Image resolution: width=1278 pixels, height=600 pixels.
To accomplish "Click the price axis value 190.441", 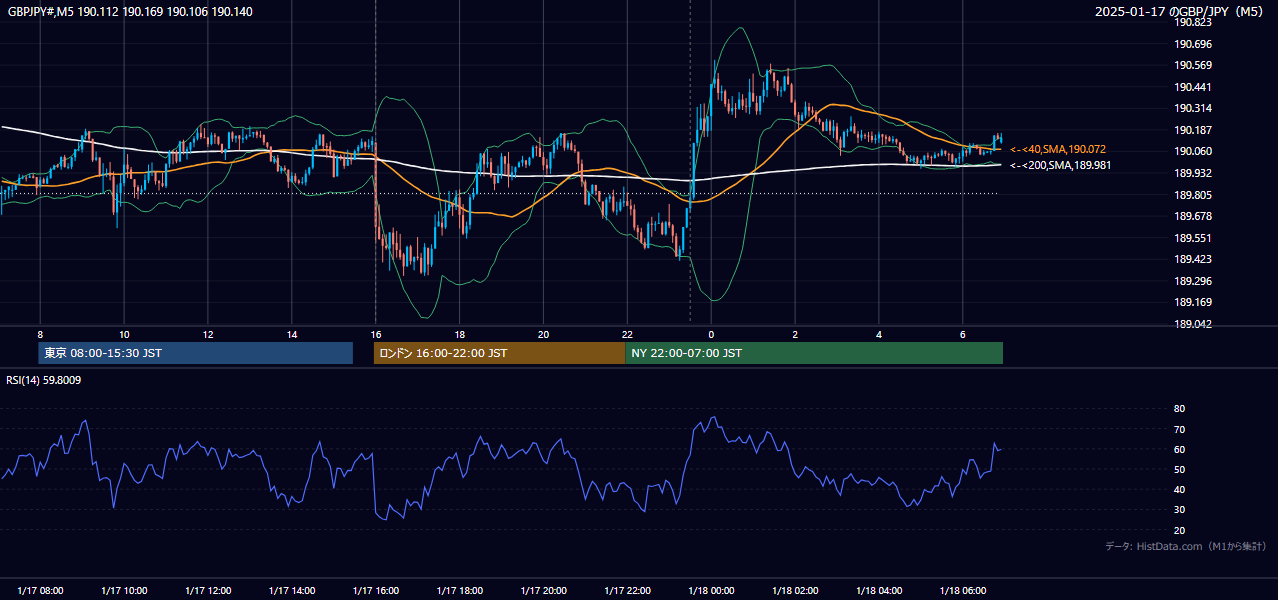I will coord(1194,87).
